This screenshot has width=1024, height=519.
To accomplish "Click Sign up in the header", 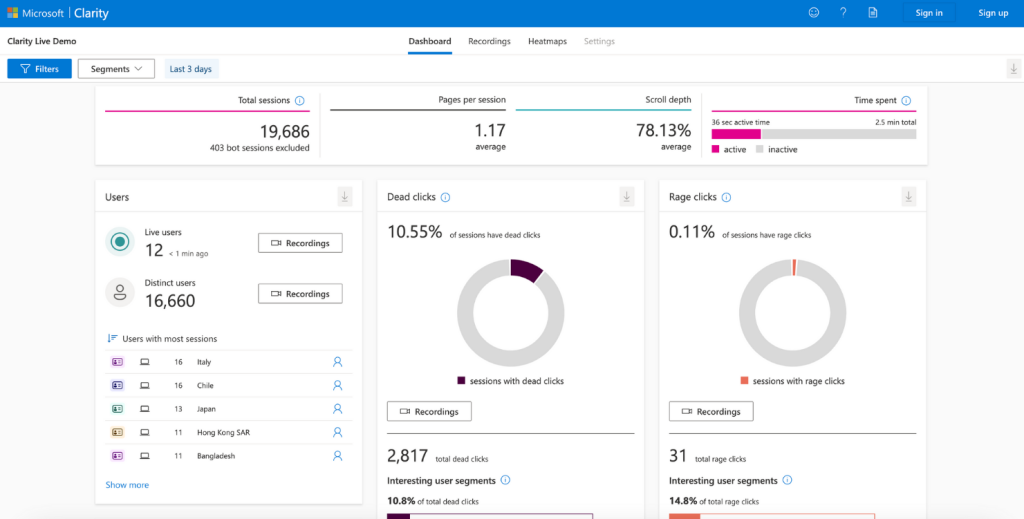I will point(993,13).
